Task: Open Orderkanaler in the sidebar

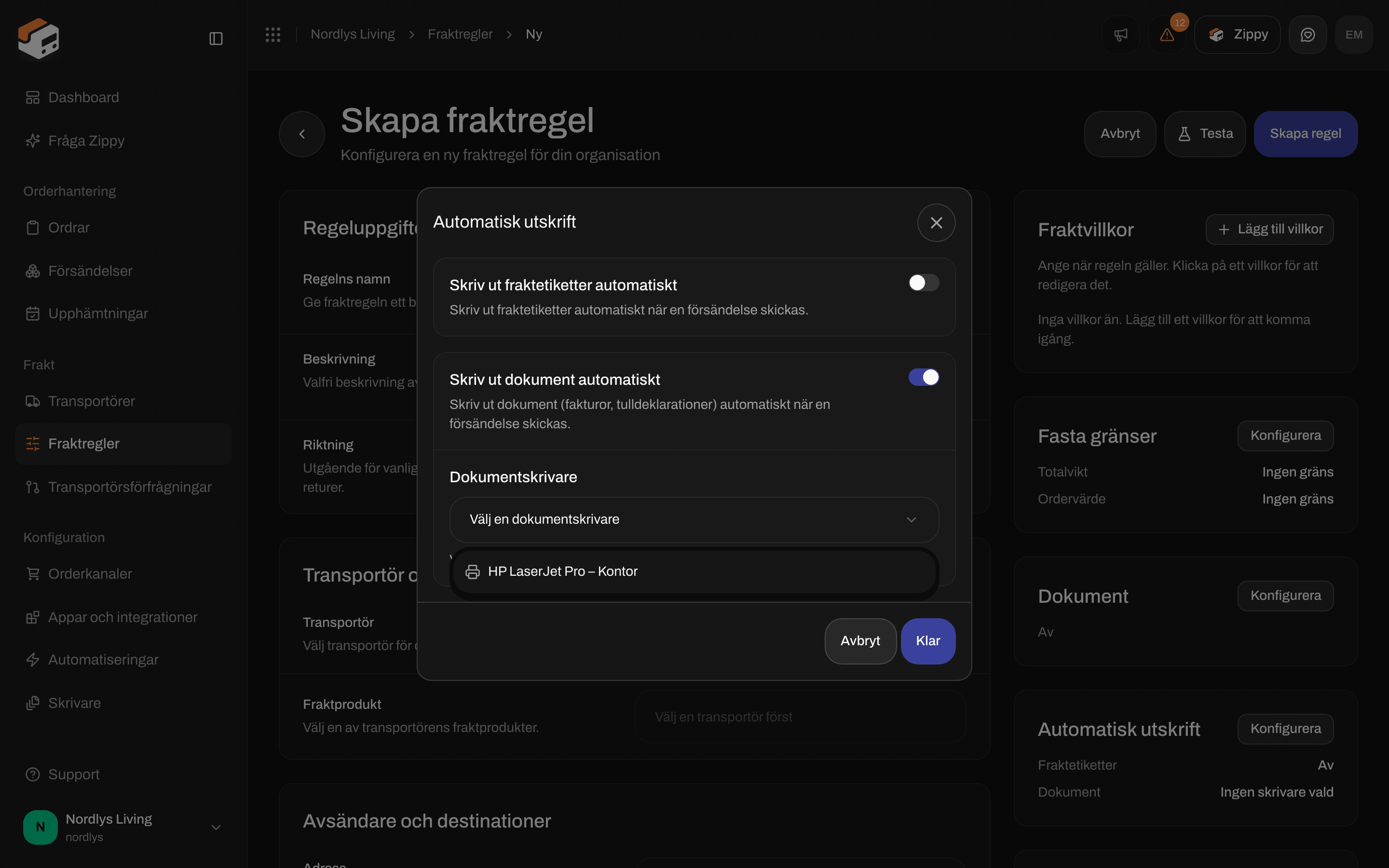Action: (123, 574)
